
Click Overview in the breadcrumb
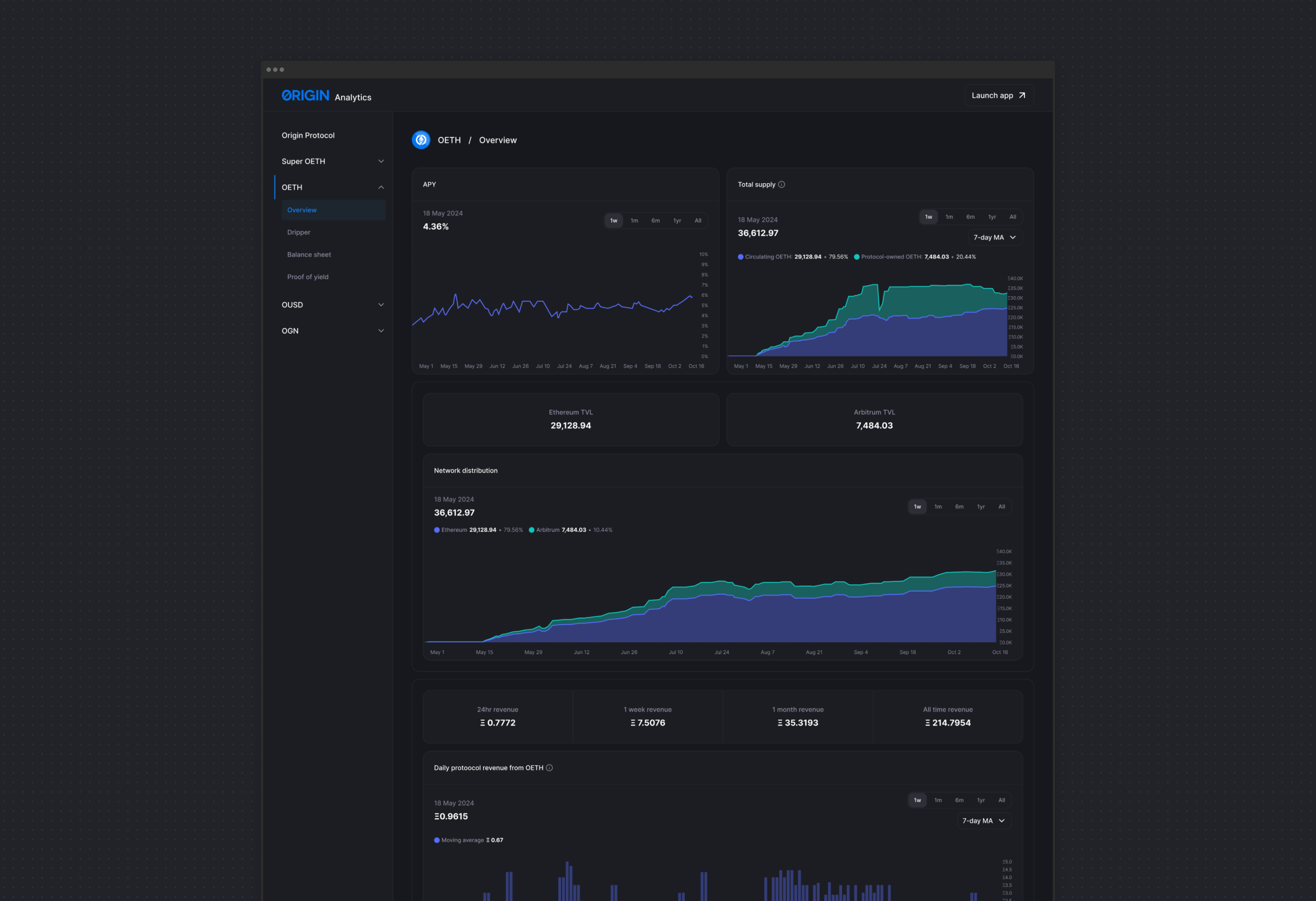pyautogui.click(x=498, y=140)
